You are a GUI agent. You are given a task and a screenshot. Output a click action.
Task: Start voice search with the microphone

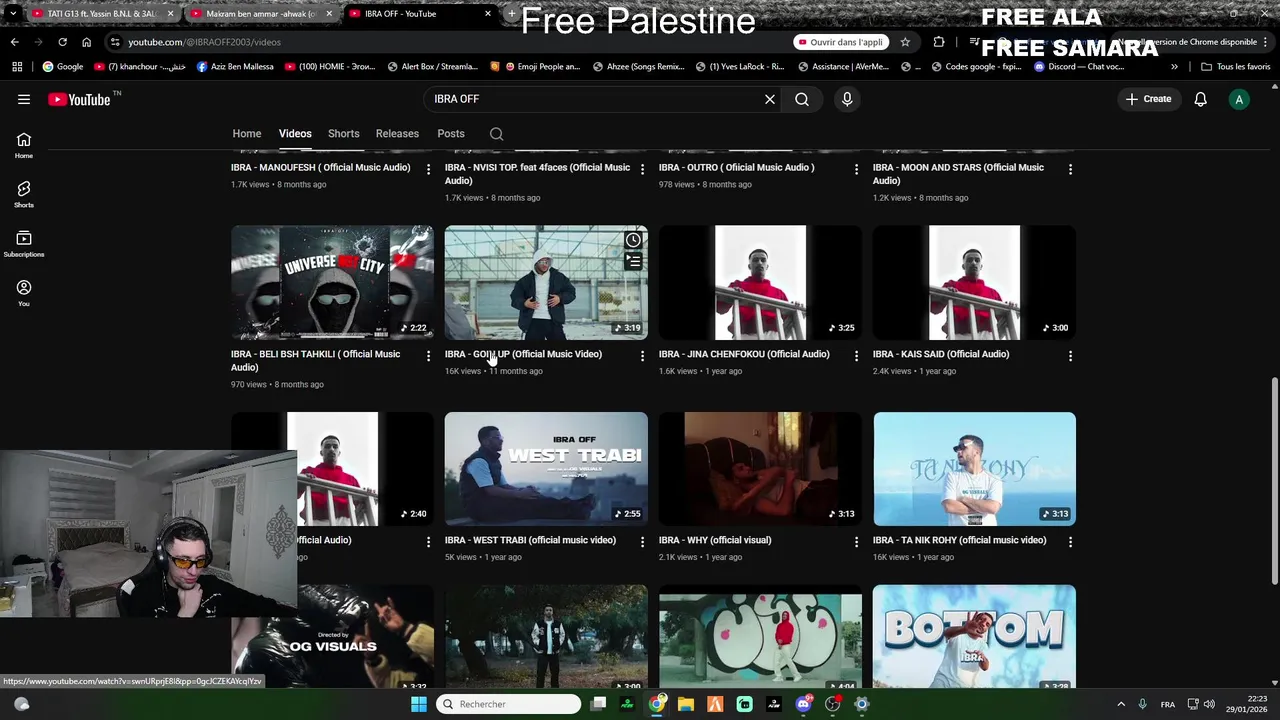point(847,99)
